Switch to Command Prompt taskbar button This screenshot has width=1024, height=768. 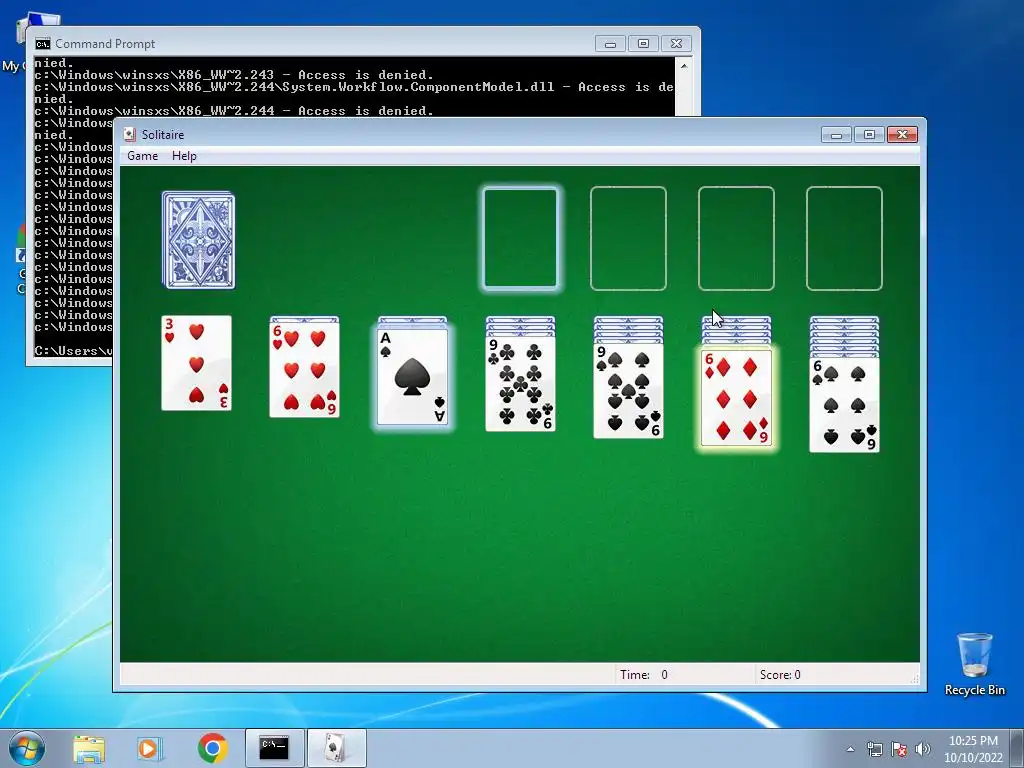(274, 748)
